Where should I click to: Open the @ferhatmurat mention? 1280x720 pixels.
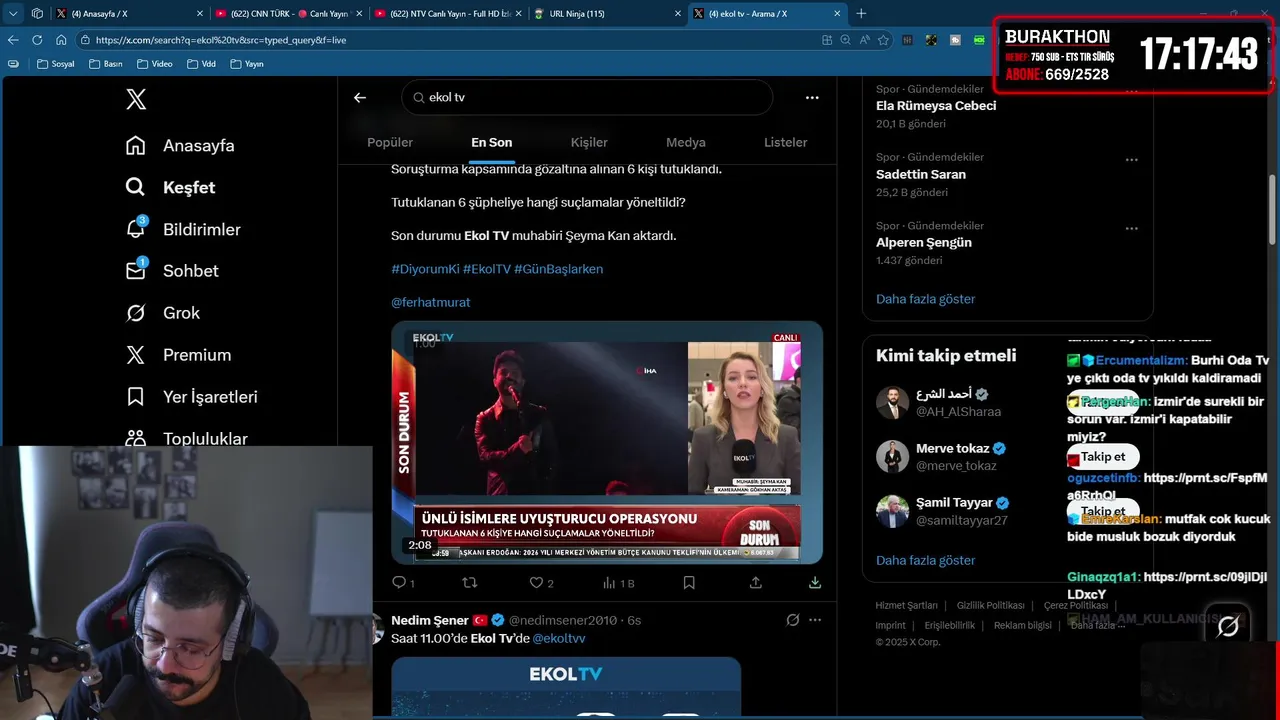[x=430, y=302]
